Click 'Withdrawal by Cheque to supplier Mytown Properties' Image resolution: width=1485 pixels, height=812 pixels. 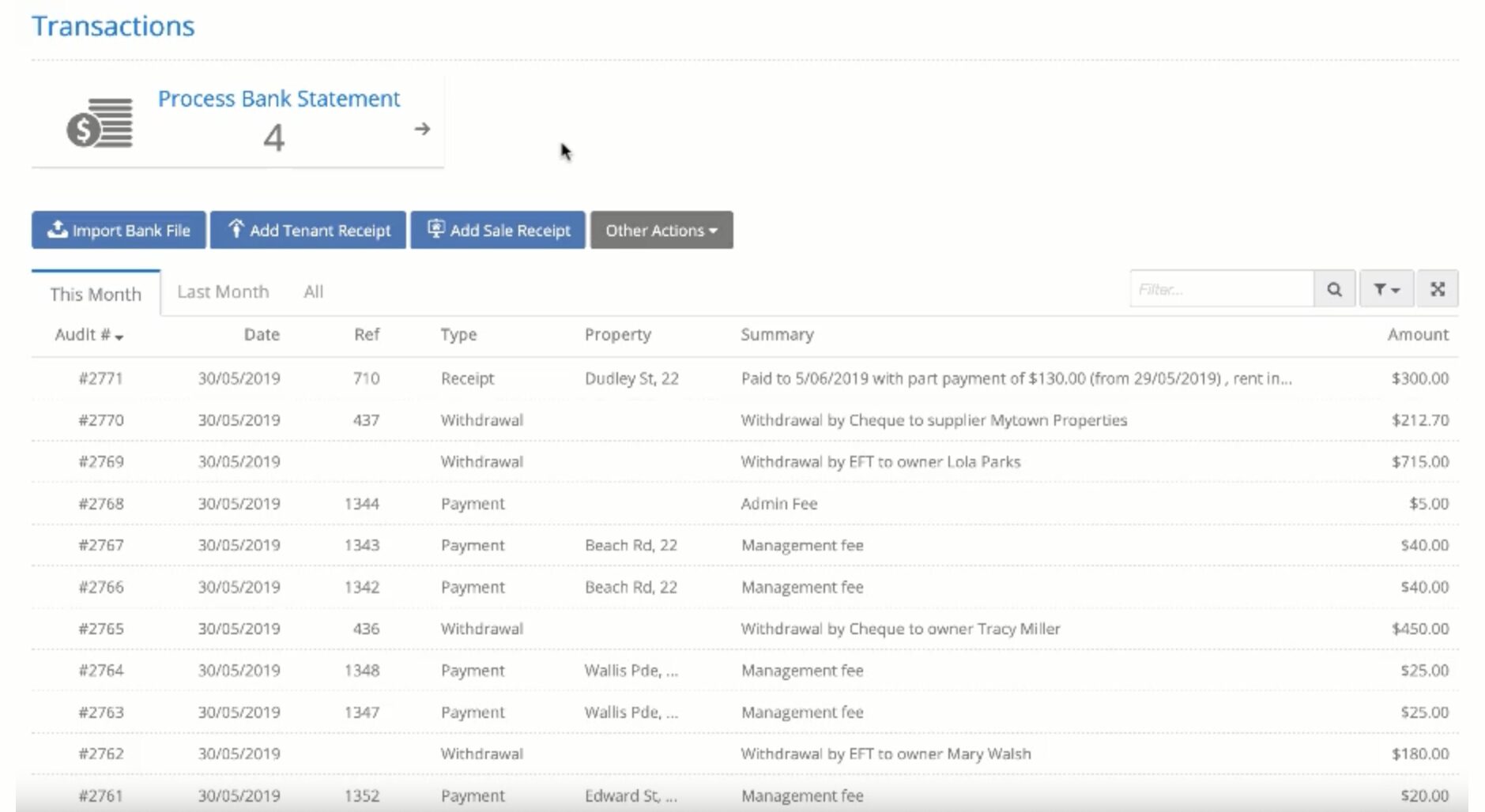click(934, 420)
